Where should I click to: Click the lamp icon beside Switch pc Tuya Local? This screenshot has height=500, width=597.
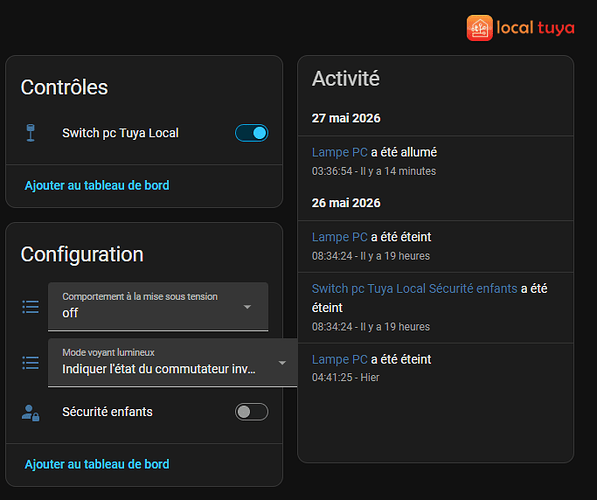[30, 133]
